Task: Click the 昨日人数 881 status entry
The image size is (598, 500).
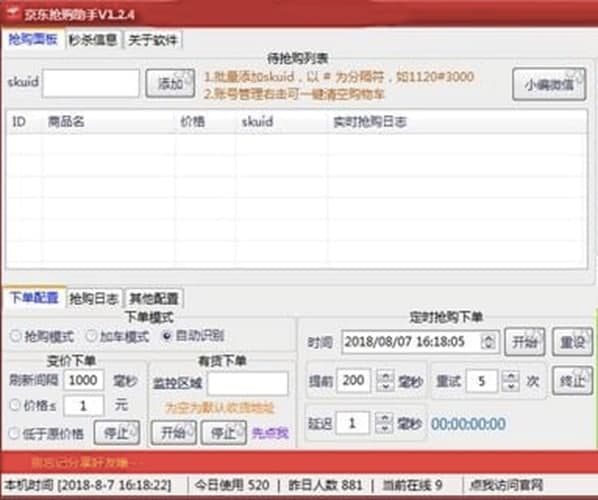Action: point(325,485)
